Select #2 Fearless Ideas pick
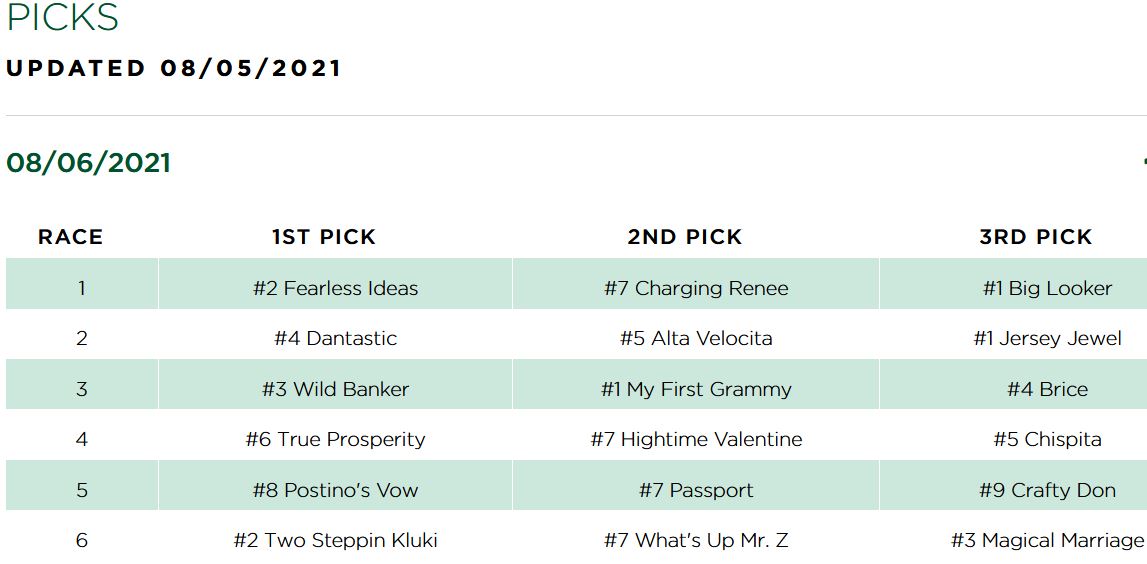This screenshot has width=1147, height=564. click(x=335, y=288)
